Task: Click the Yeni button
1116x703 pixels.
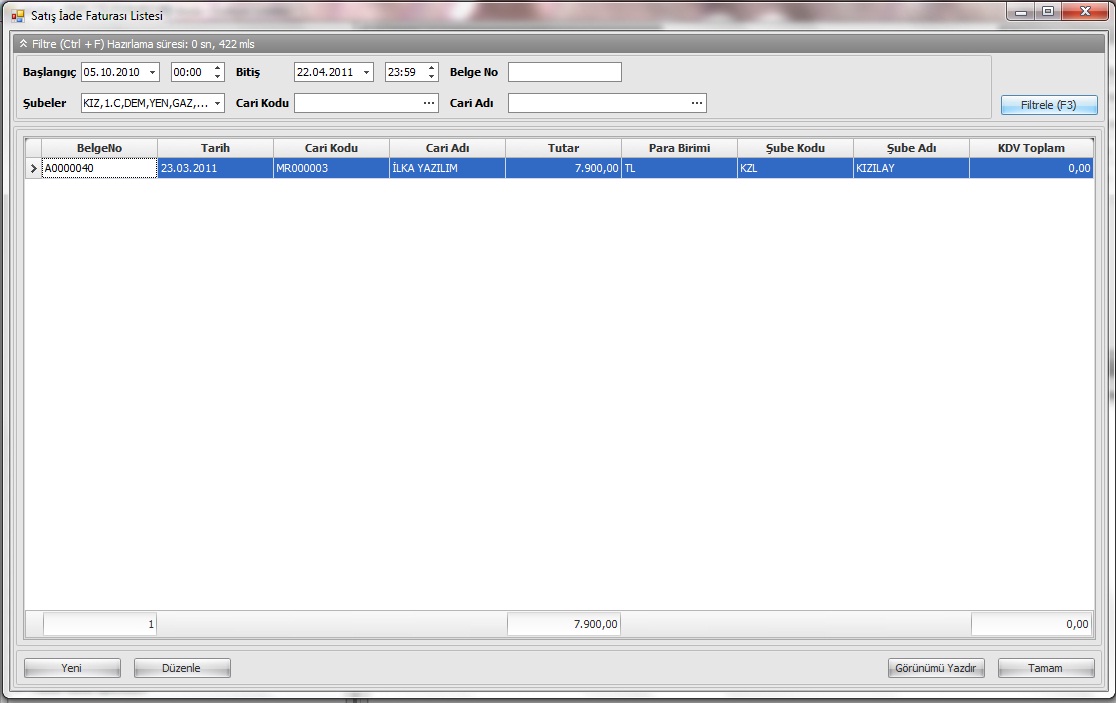Action: [x=72, y=668]
